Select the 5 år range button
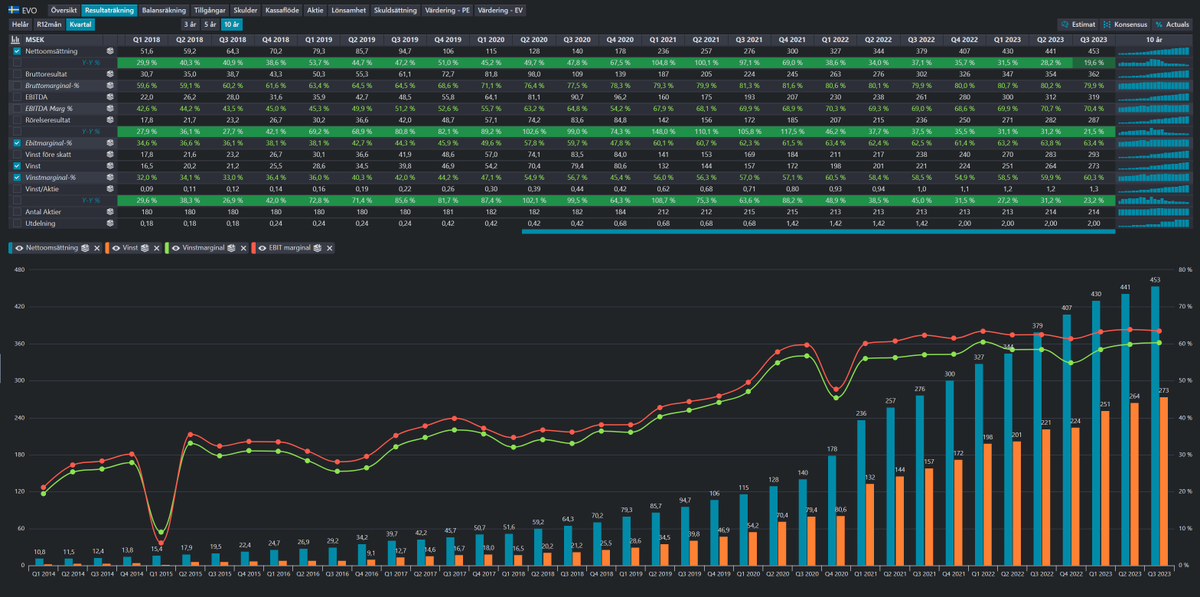The image size is (1200, 597). (210, 24)
